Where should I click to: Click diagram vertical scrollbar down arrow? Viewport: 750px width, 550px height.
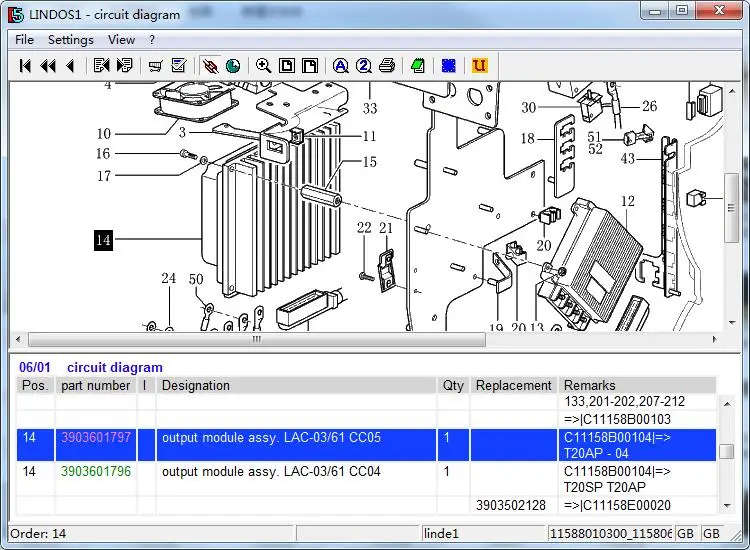tap(732, 323)
